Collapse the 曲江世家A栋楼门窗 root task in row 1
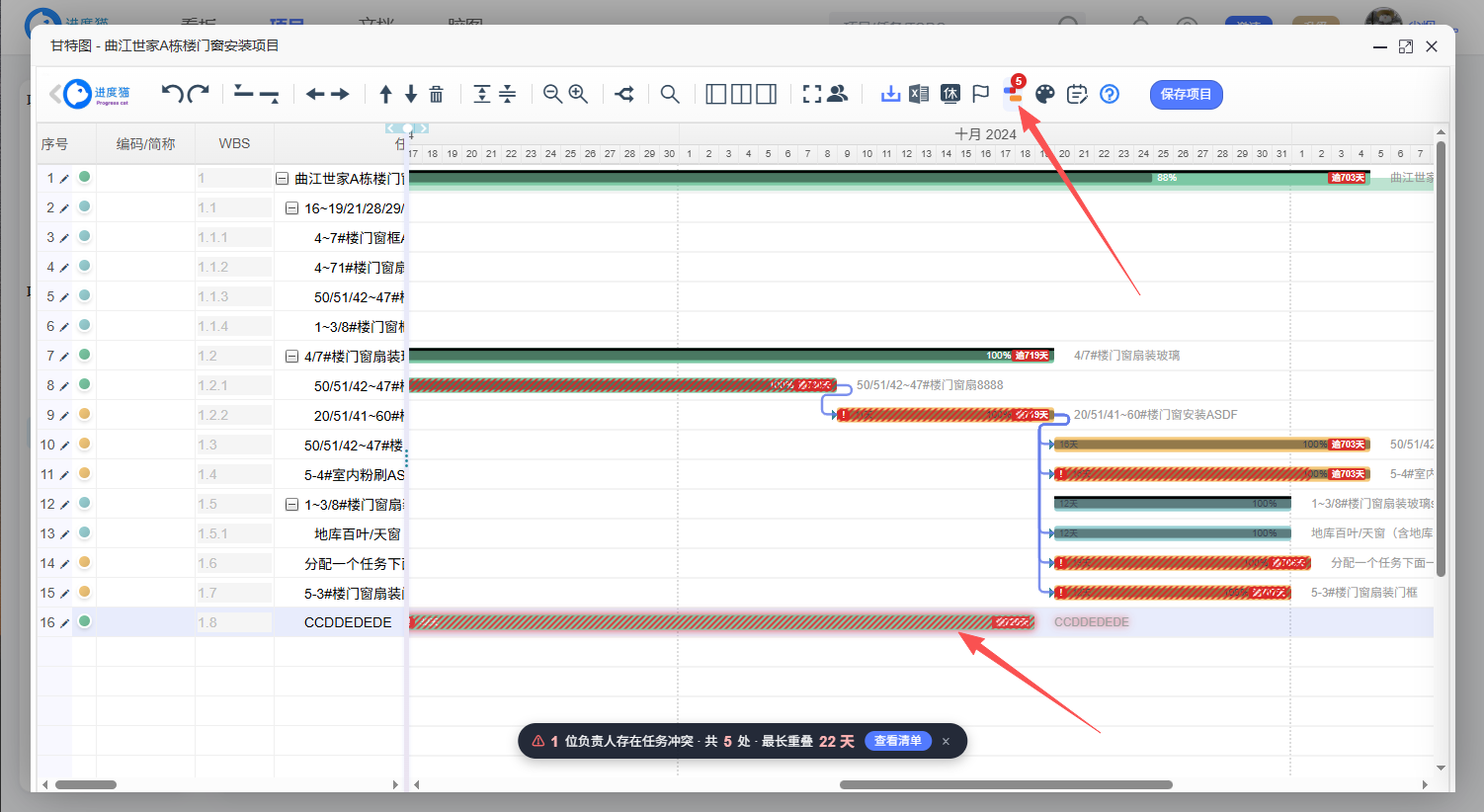The image size is (1484, 812). point(282,179)
